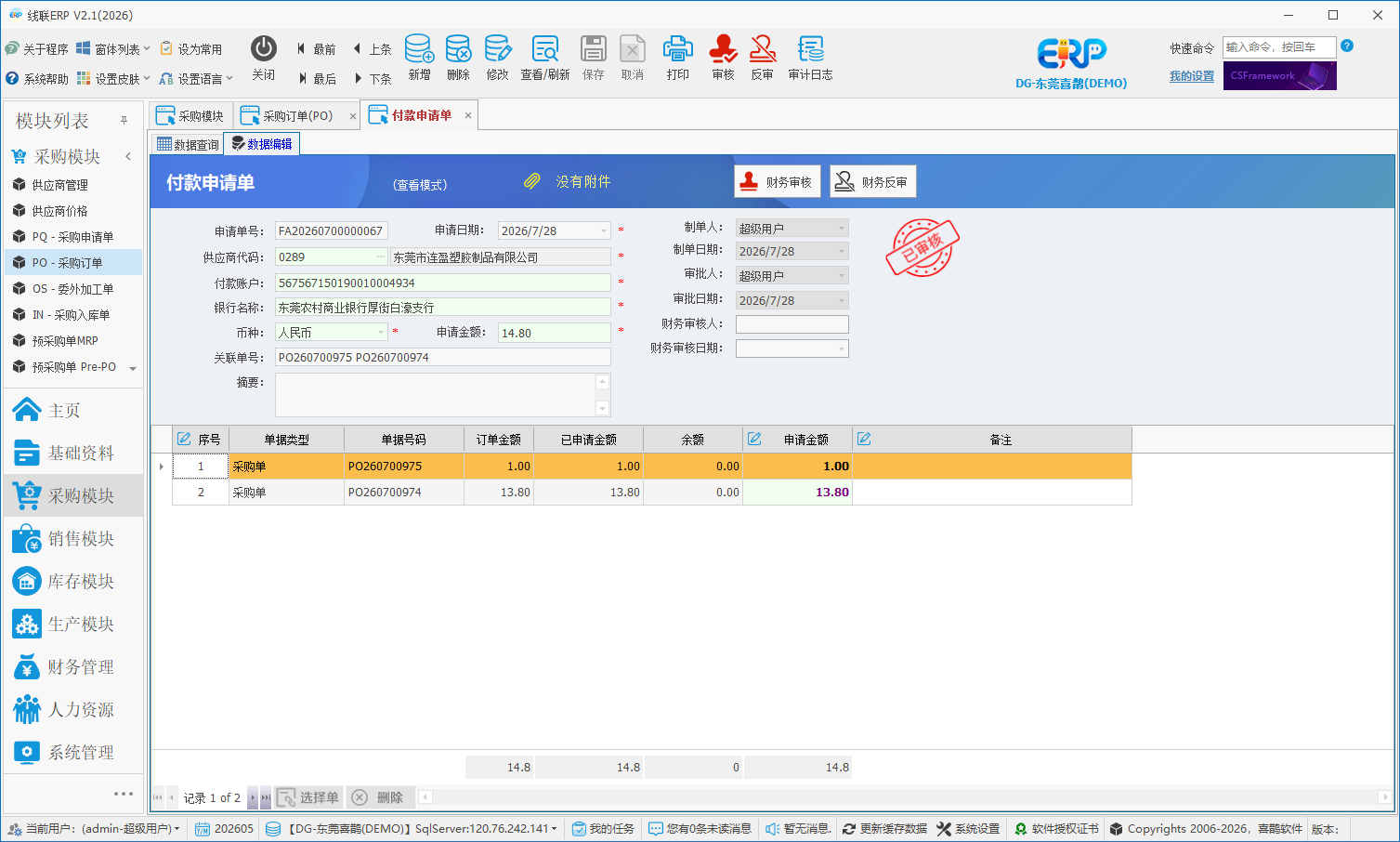Open the 基础资料 sidebar module
Image resolution: width=1400 pixels, height=842 pixels.
74,453
